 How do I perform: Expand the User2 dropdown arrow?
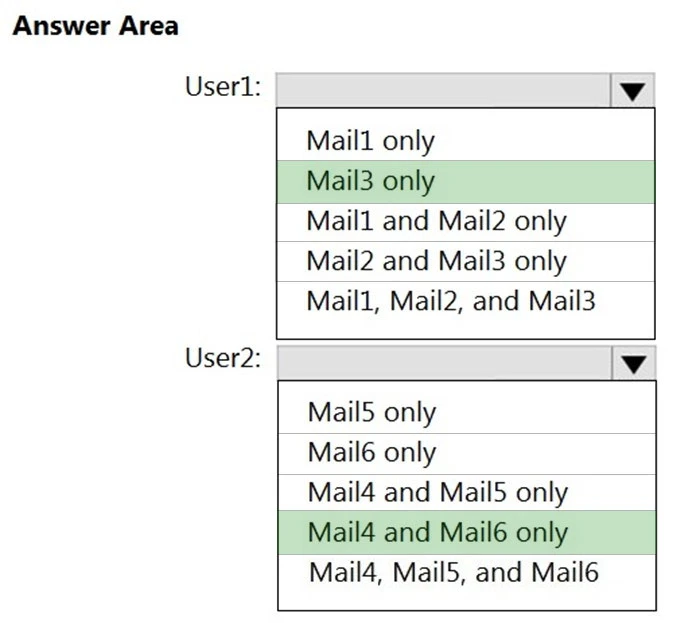(x=633, y=364)
